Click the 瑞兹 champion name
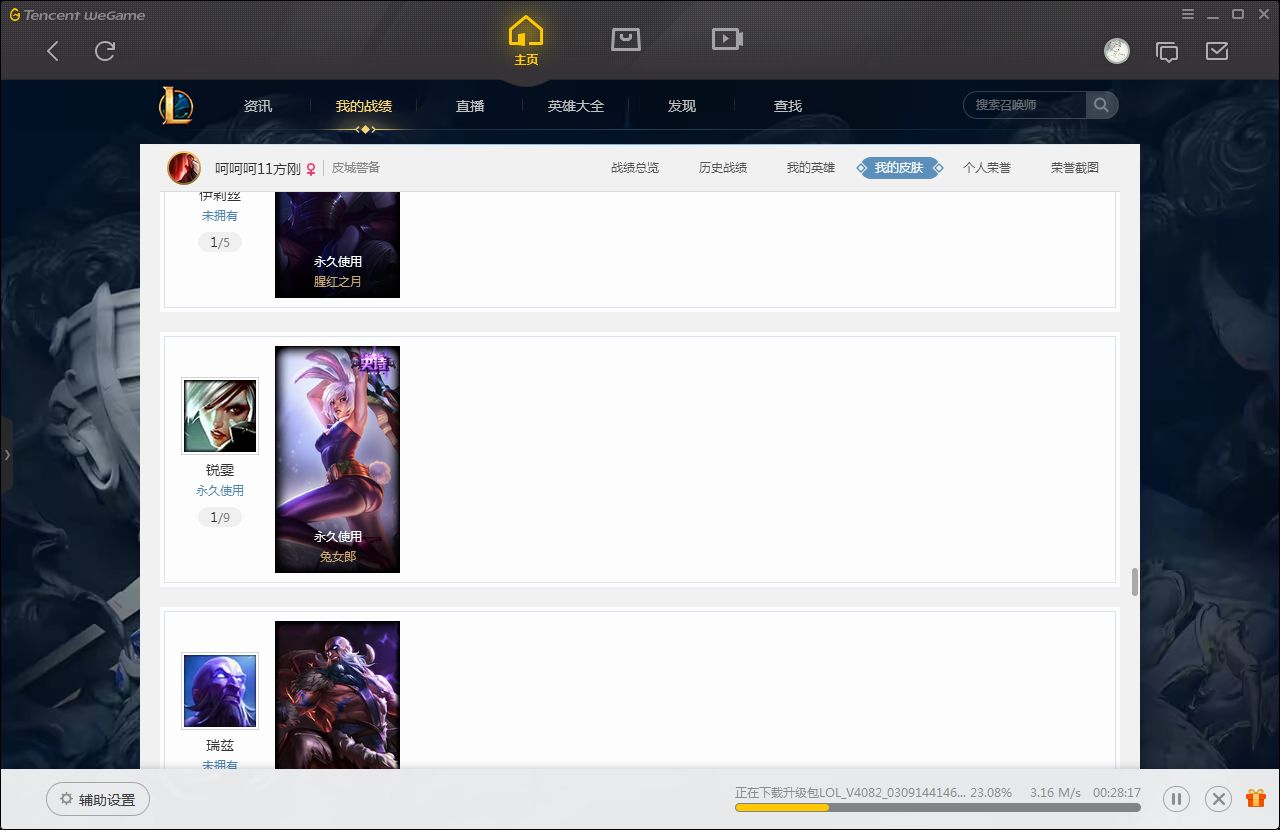The width and height of the screenshot is (1280, 830). pos(220,745)
